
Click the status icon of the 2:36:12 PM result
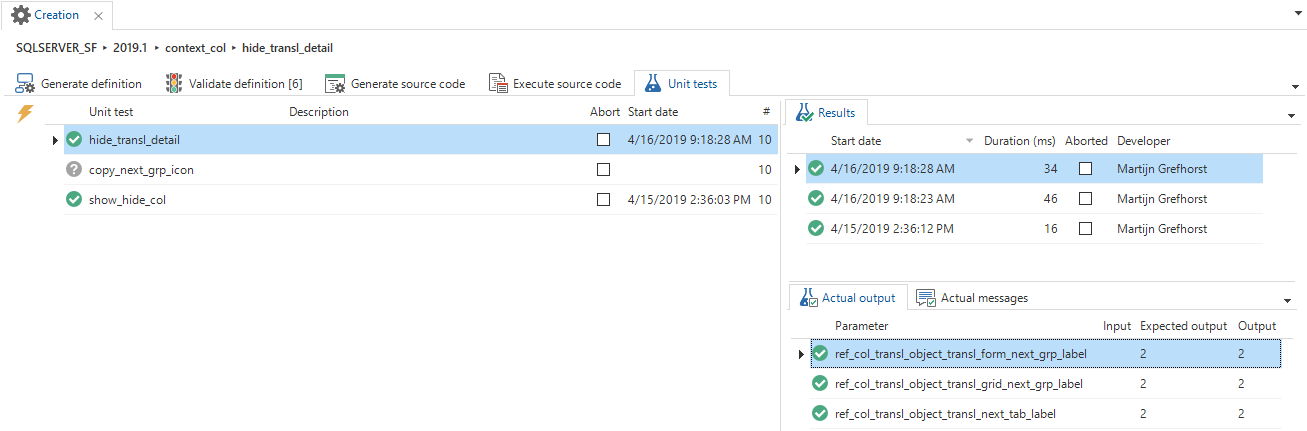pyautogui.click(x=816, y=229)
